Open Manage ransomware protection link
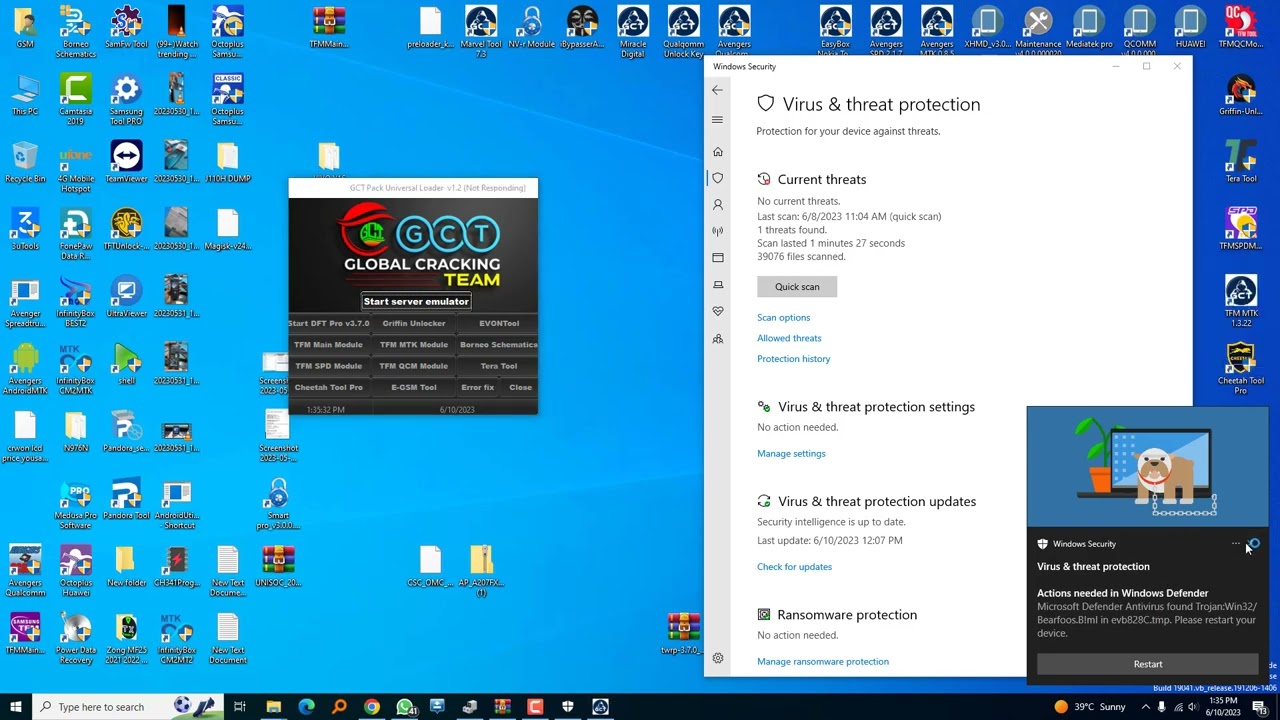This screenshot has height=720, width=1280. [x=822, y=661]
